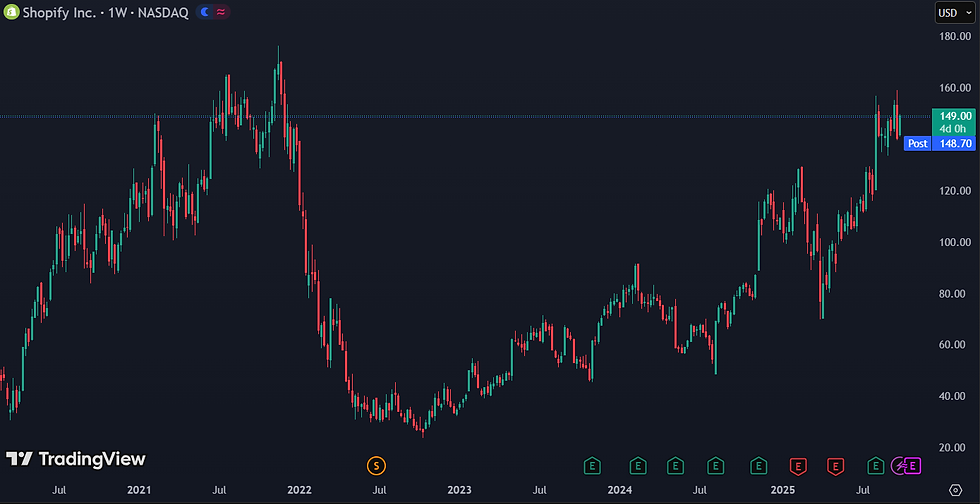Click the green 149.00 current price label
The height and width of the screenshot is (504, 980).
point(954,122)
